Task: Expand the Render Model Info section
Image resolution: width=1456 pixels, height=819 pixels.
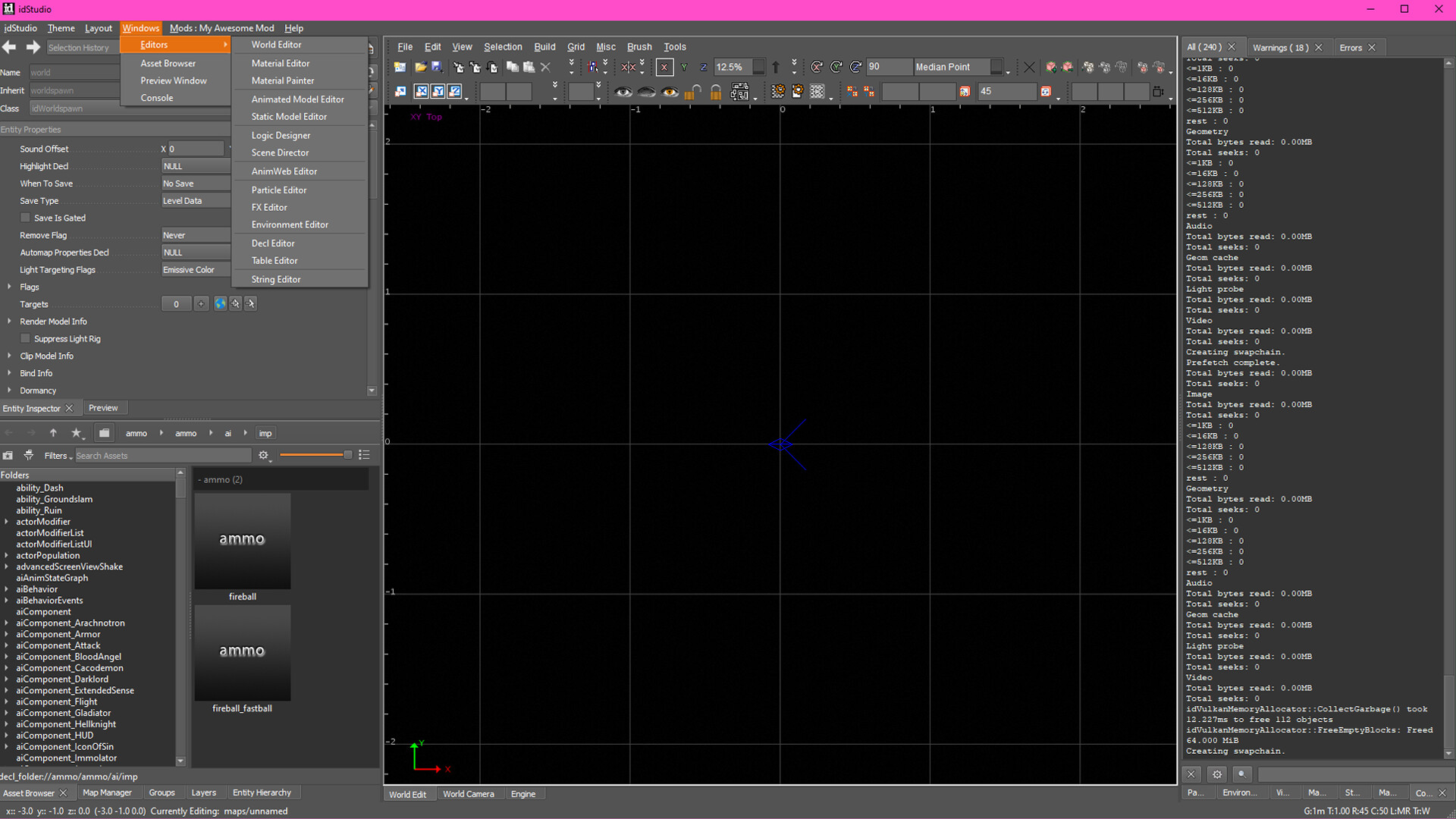Action: click(8, 321)
